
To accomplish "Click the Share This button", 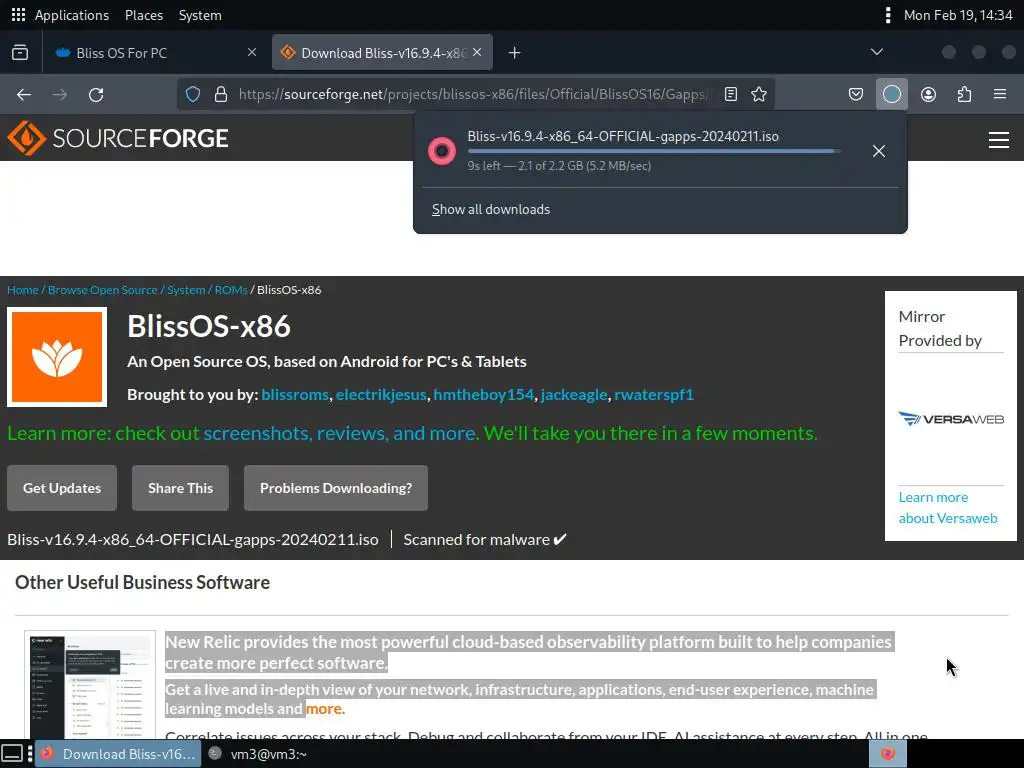I will 180,488.
